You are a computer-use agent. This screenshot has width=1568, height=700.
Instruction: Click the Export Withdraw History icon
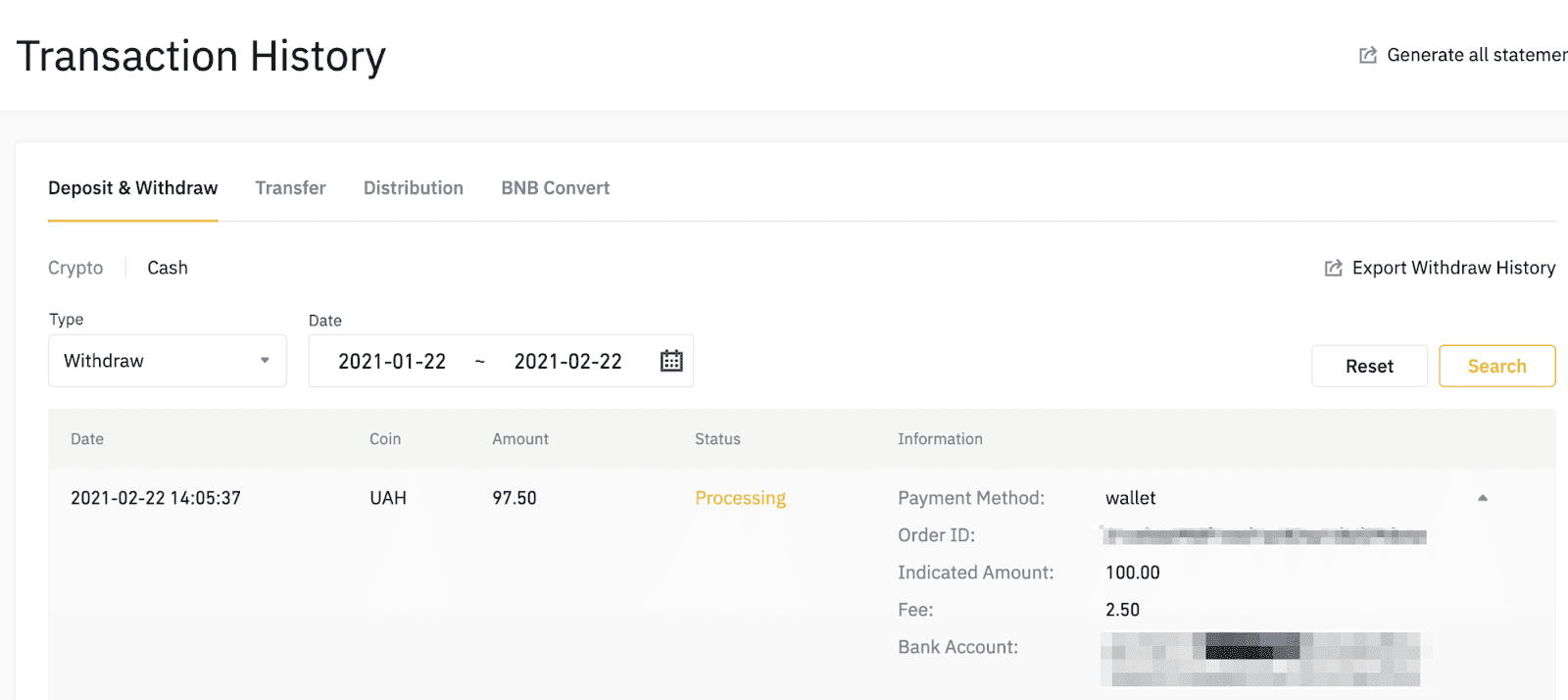1333,268
